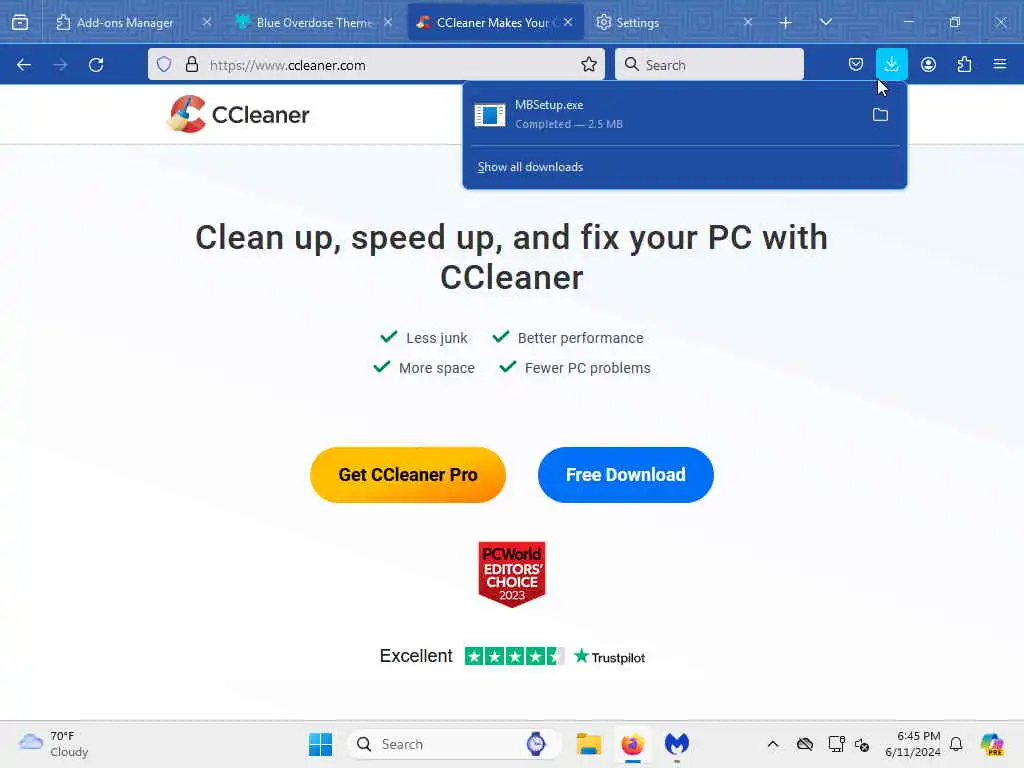This screenshot has width=1024, height=768.
Task: Open Firefox View icon in tab bar
Action: point(20,22)
